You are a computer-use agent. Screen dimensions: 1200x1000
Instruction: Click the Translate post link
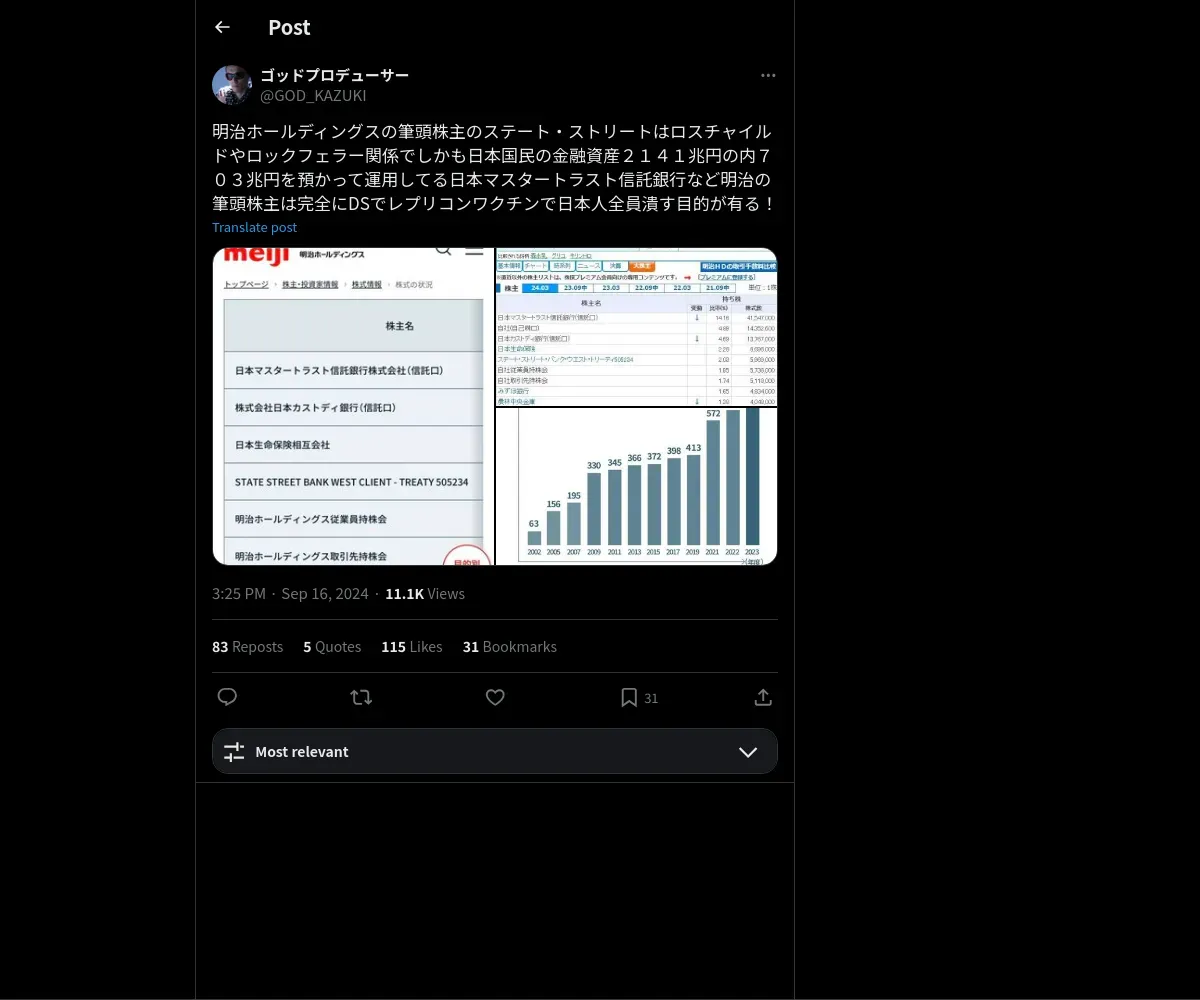254,227
